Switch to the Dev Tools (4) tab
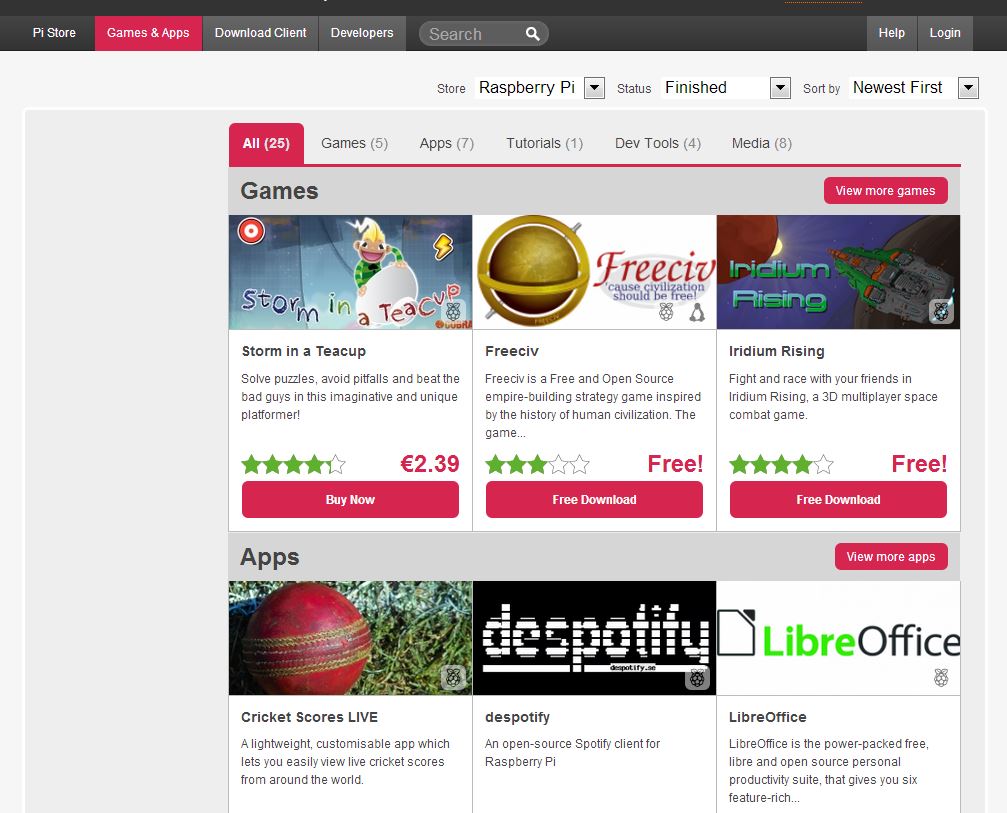 pos(658,143)
